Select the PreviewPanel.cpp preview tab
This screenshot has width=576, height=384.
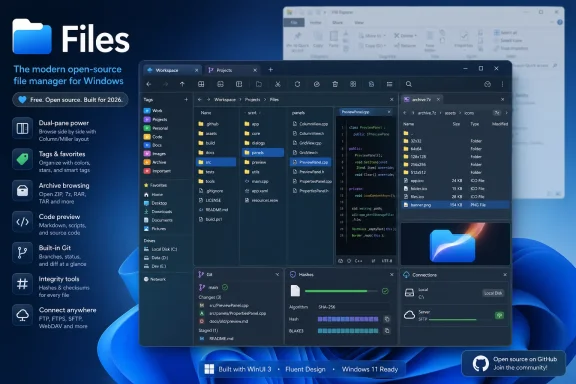(x=366, y=112)
